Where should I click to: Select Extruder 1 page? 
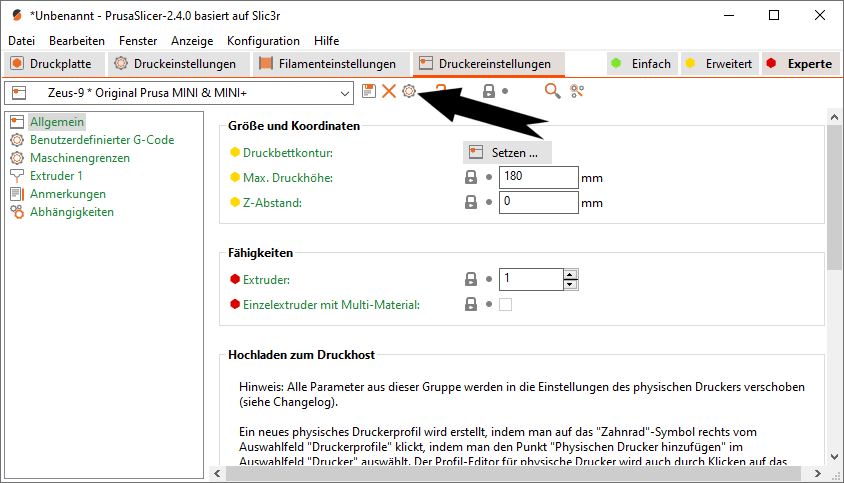point(56,176)
